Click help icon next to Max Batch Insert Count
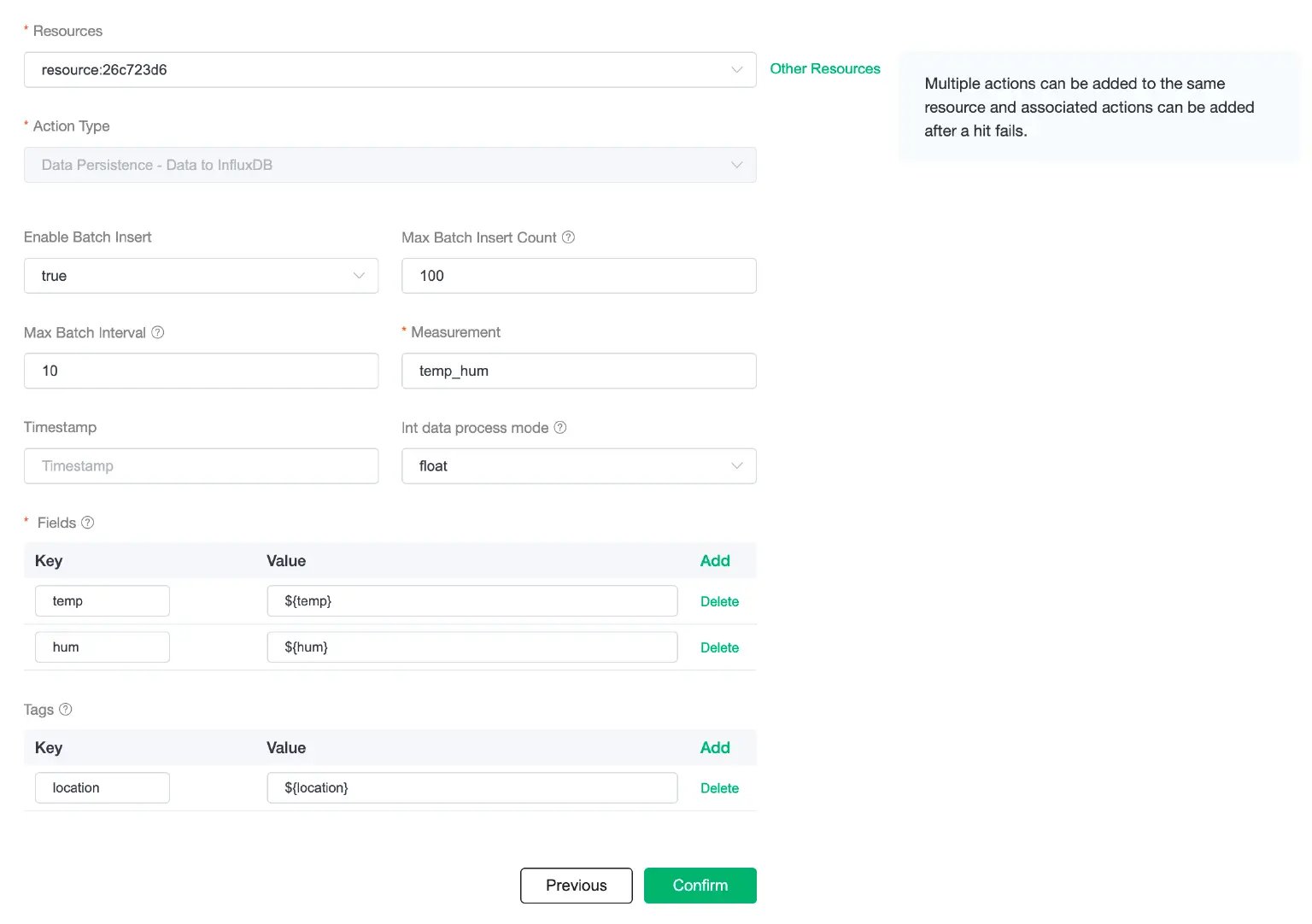The image size is (1312, 924). point(568,237)
